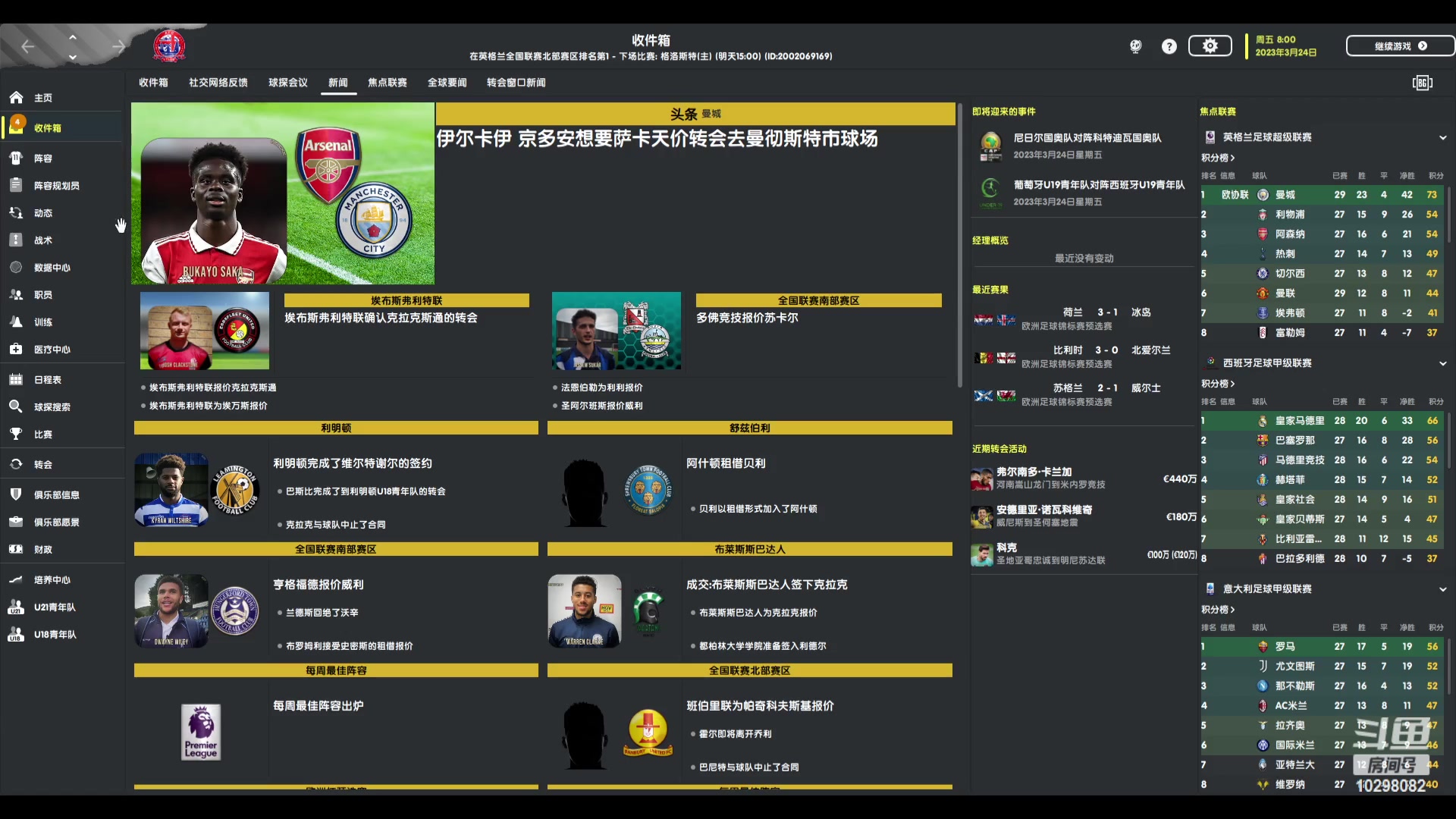Open news 利明顿完成了维尔特谢尔的签约
1456x819 pixels.
[353, 463]
